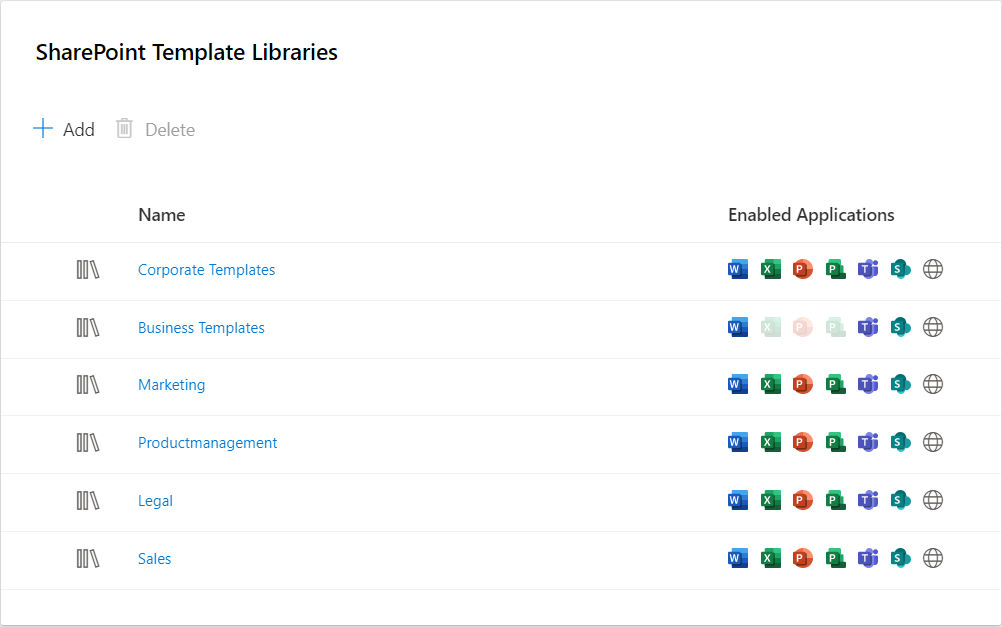Open the Corporate Templates library link
The height and width of the screenshot is (627, 1002).
pyautogui.click(x=206, y=270)
